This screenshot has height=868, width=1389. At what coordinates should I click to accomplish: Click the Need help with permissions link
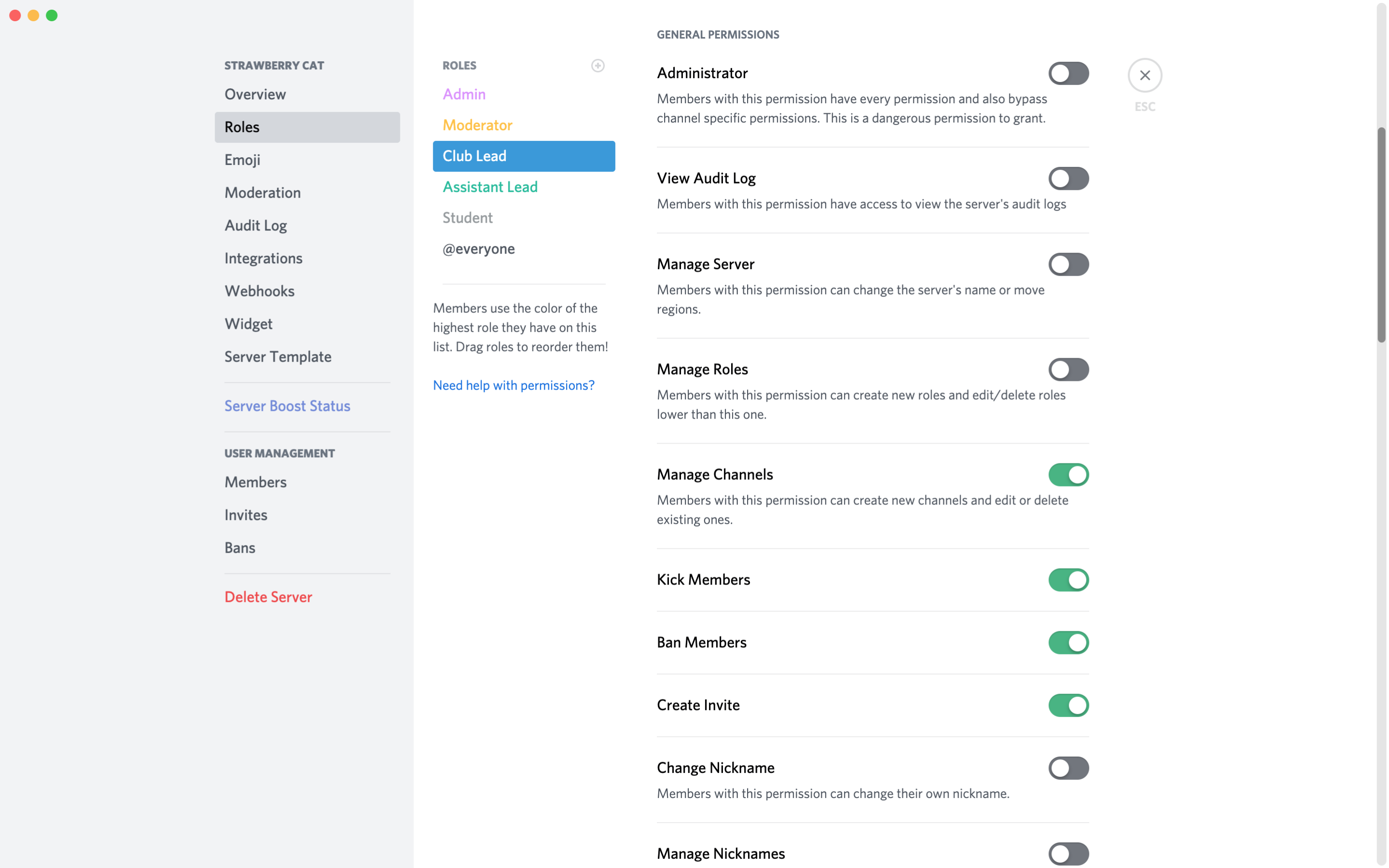(513, 384)
